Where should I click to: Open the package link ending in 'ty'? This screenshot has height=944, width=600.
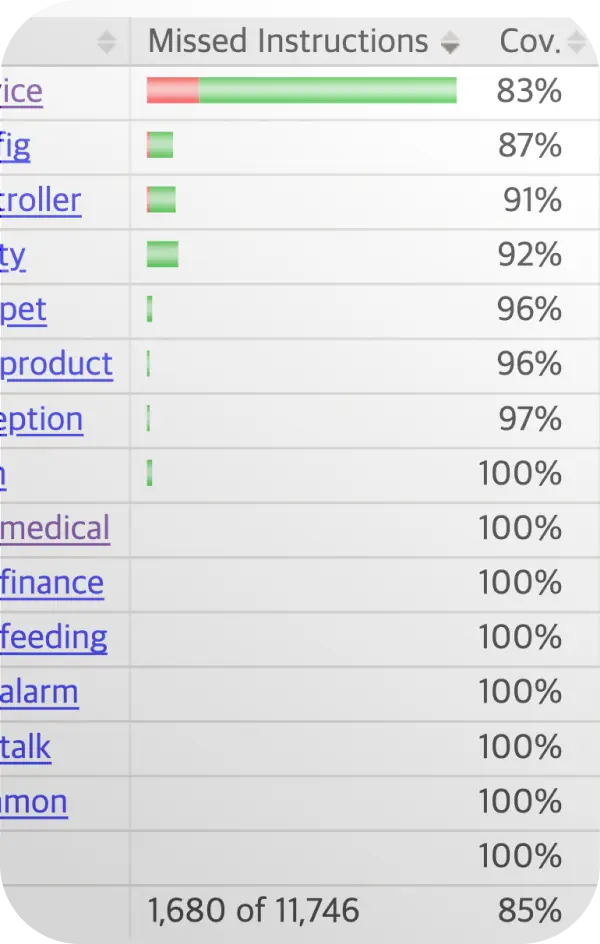(x=13, y=256)
